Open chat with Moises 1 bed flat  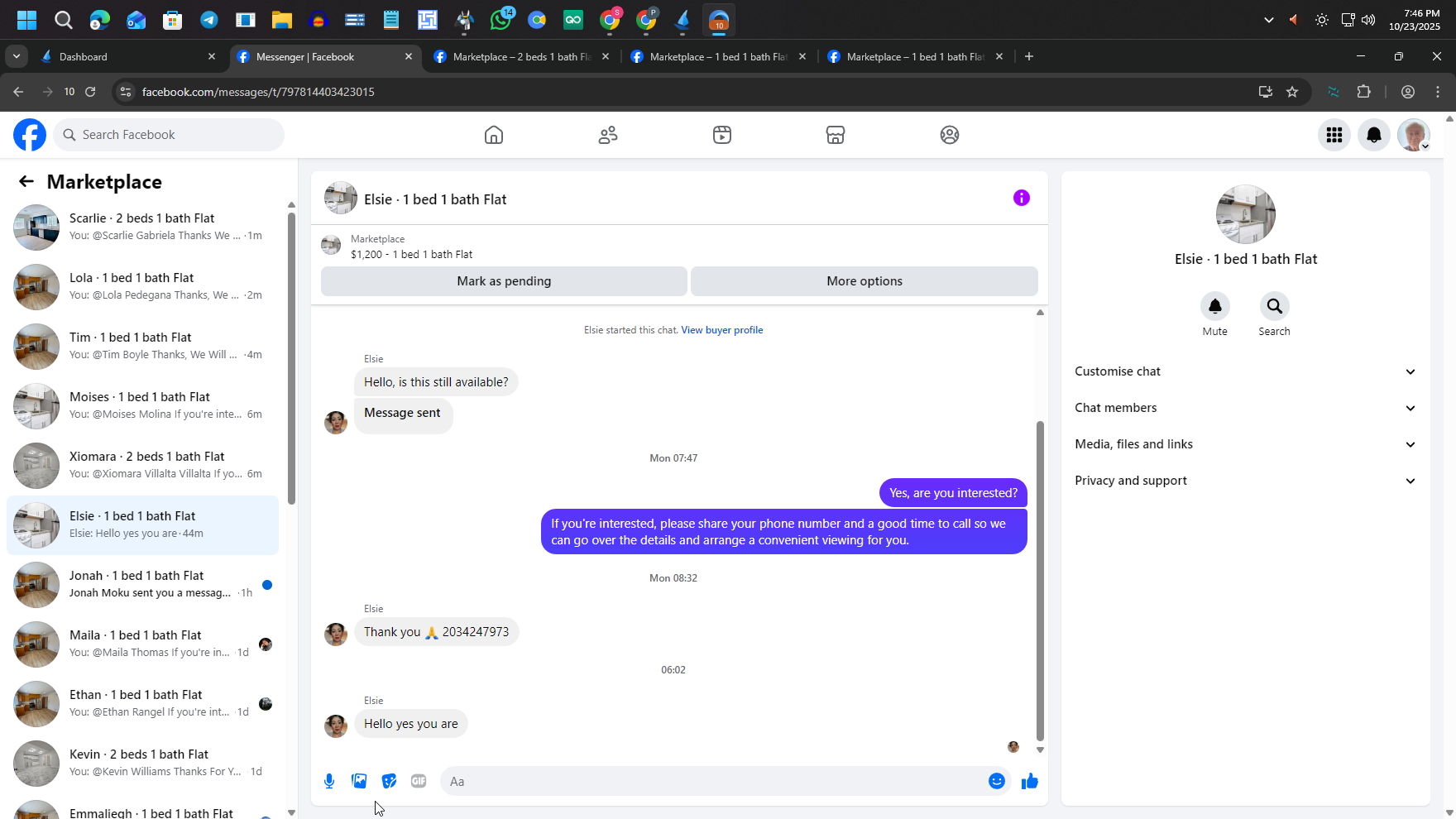click(x=142, y=405)
